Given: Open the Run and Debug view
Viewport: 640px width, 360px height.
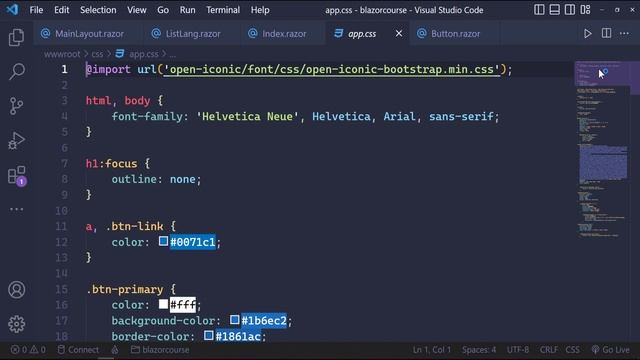Looking at the screenshot, I should pos(16,141).
